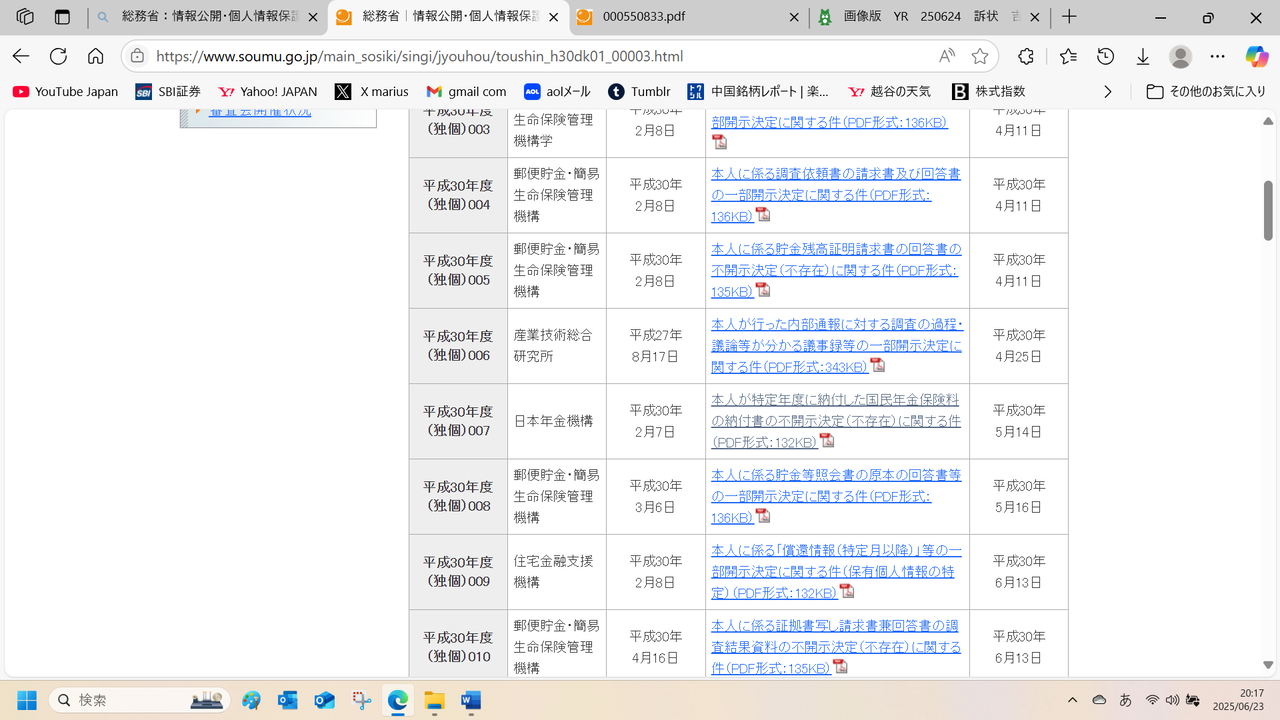Open Snipping Tool on taskbar
1280x720 pixels.
click(x=362, y=700)
